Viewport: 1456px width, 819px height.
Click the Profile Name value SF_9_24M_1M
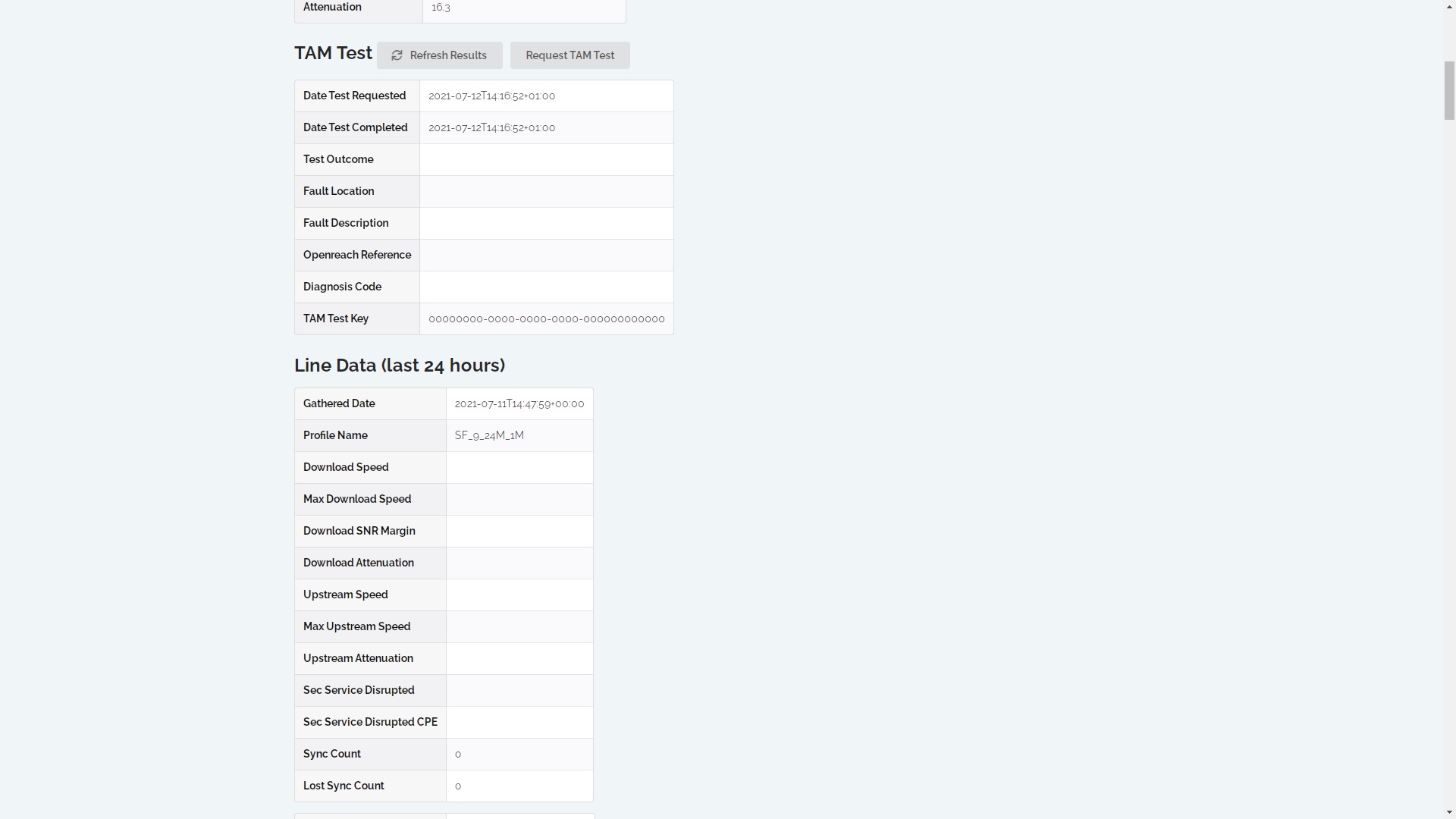click(x=489, y=436)
